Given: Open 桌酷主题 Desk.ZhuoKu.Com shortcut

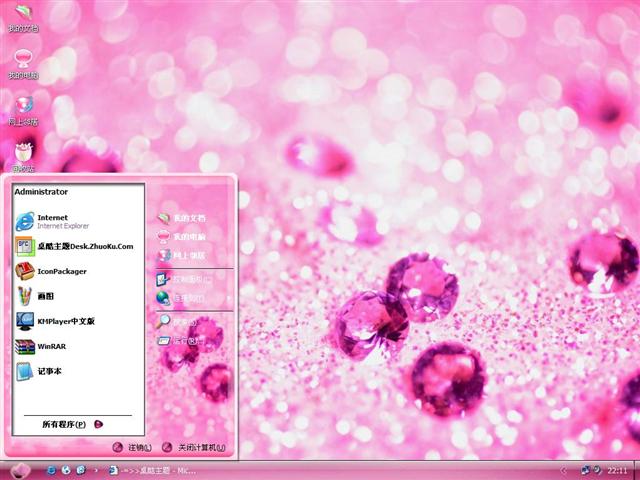Looking at the screenshot, I should pos(84,246).
